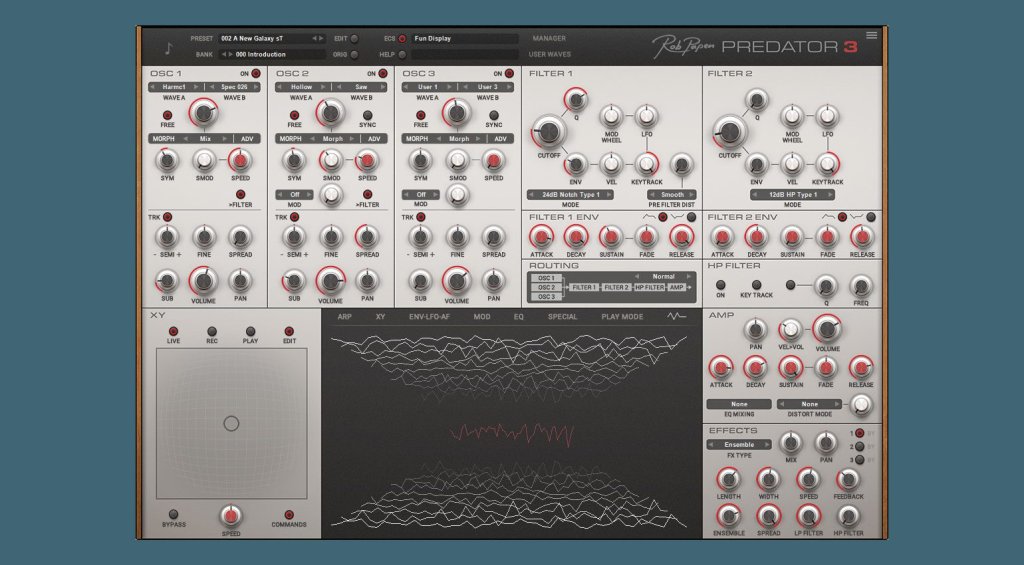Toggle OSC 1 Free LED
Image resolution: width=1024 pixels, height=565 pixels.
click(x=167, y=115)
